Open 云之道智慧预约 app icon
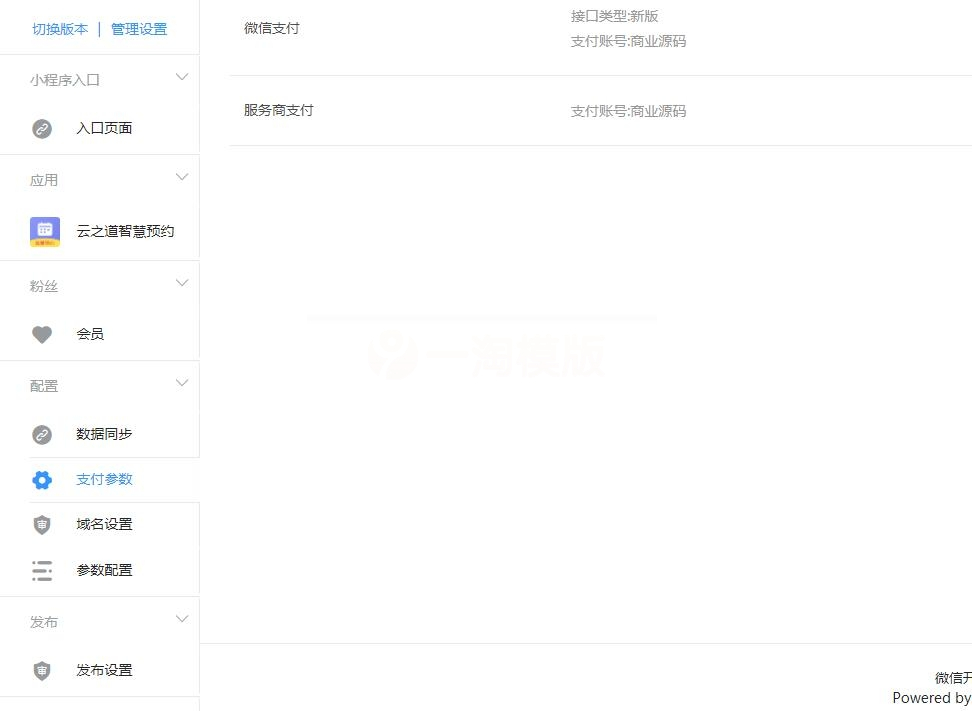This screenshot has width=972, height=711. pos(44,230)
